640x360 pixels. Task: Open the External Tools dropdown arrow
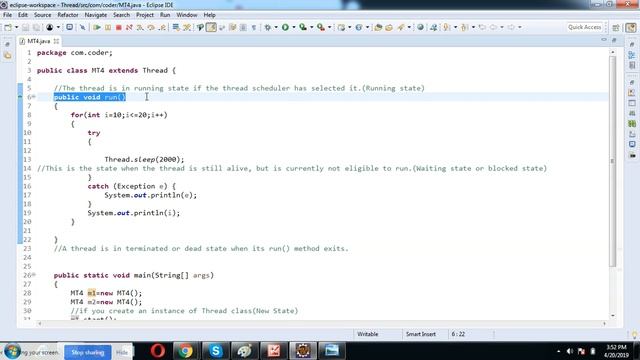pos(329,27)
